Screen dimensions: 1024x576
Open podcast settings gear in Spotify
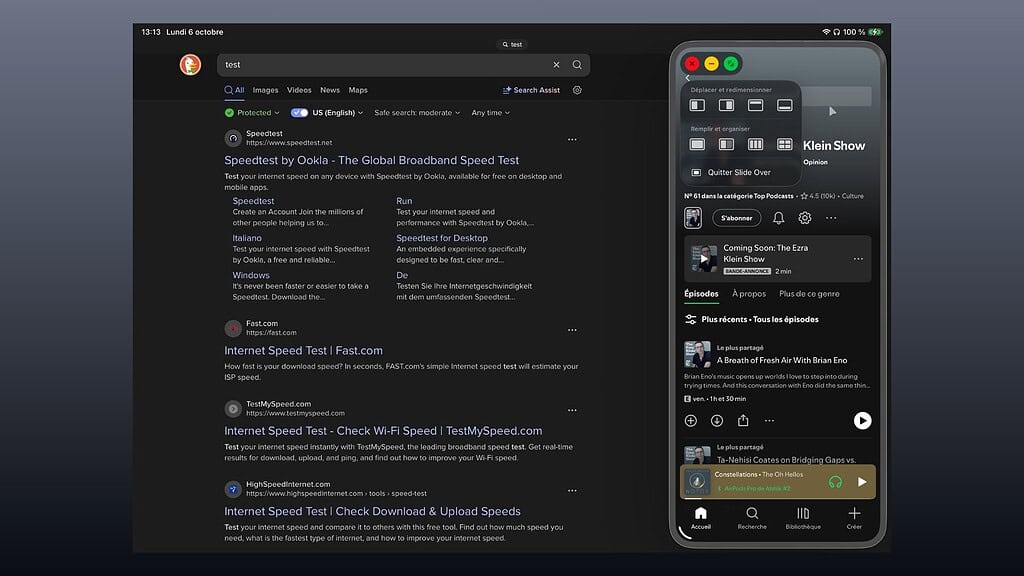[x=805, y=218]
